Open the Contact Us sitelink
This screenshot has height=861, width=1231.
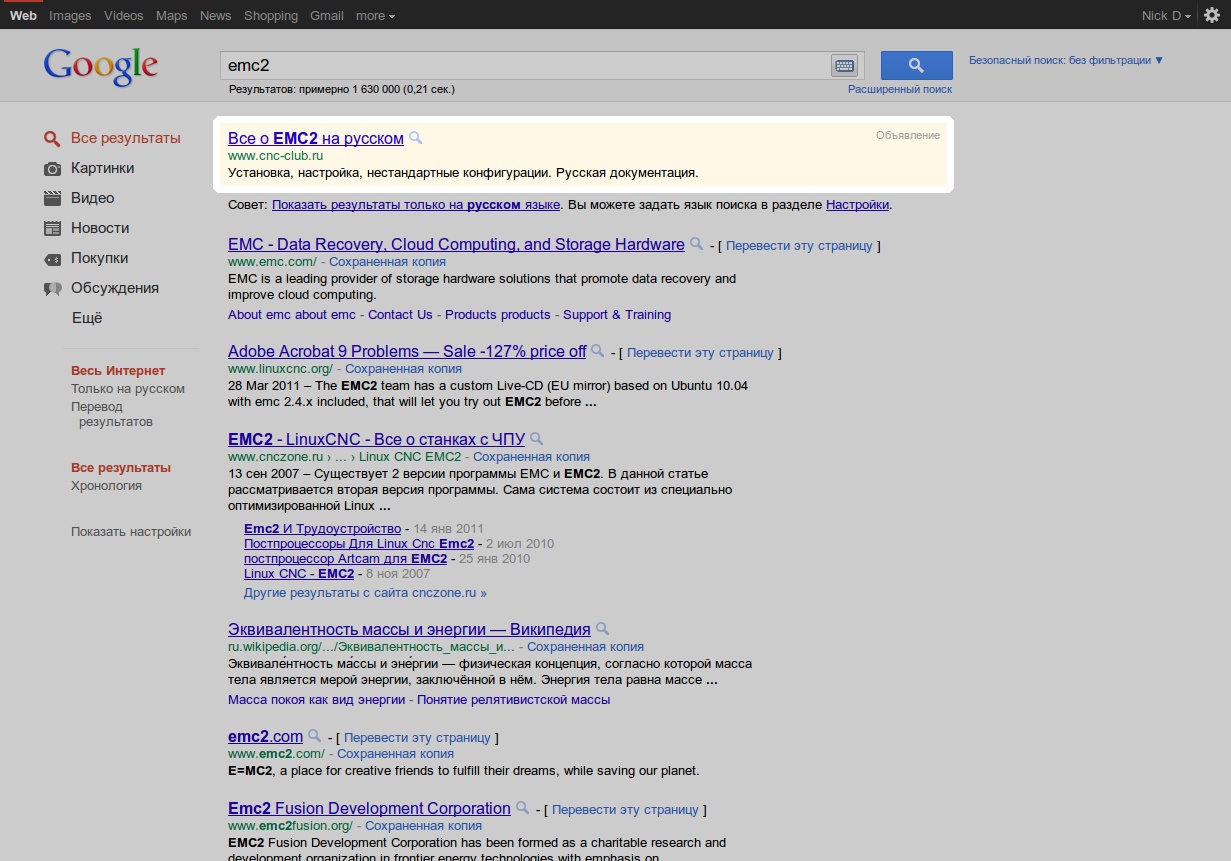tap(400, 315)
